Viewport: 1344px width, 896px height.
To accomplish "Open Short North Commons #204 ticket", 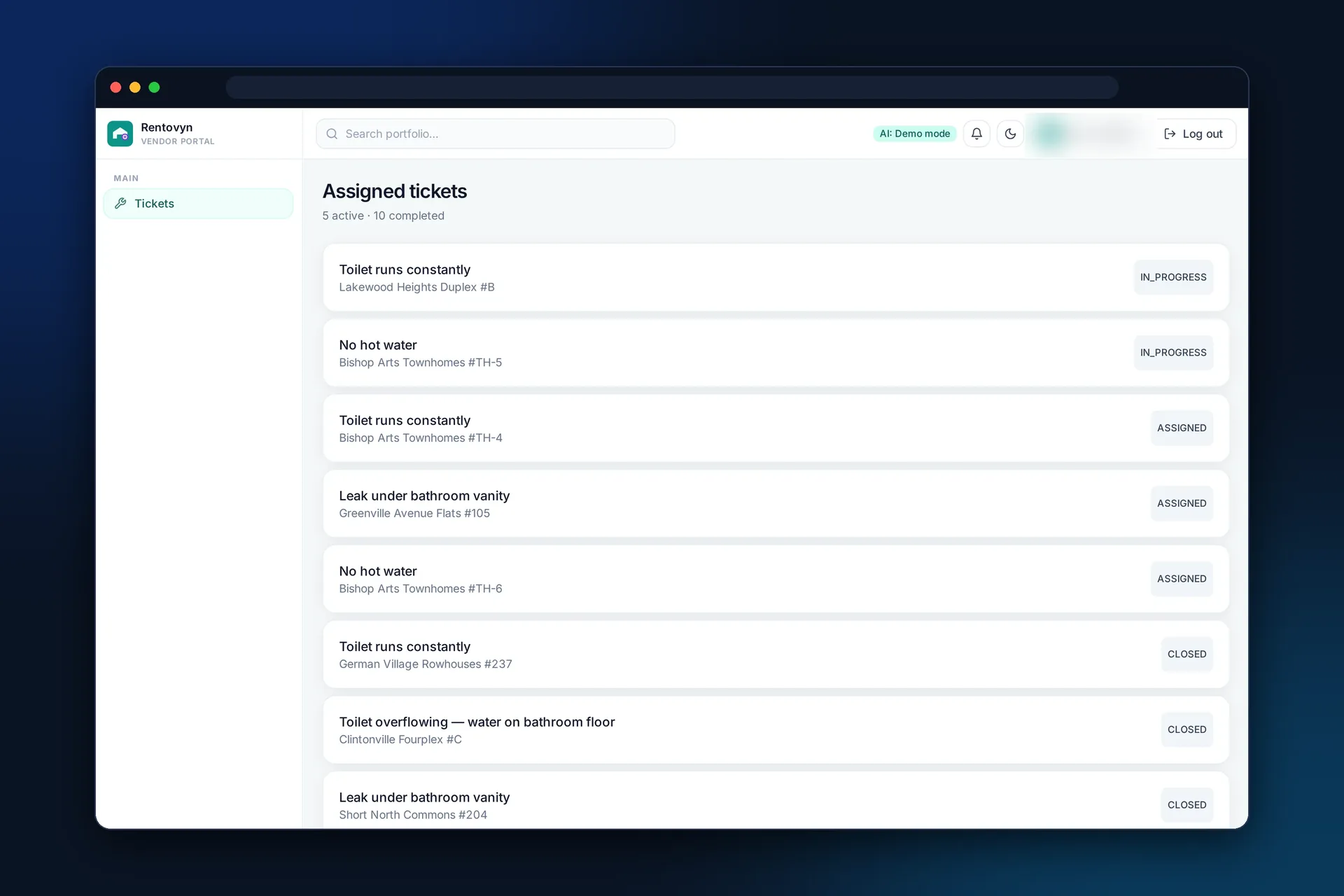I will 776,800.
